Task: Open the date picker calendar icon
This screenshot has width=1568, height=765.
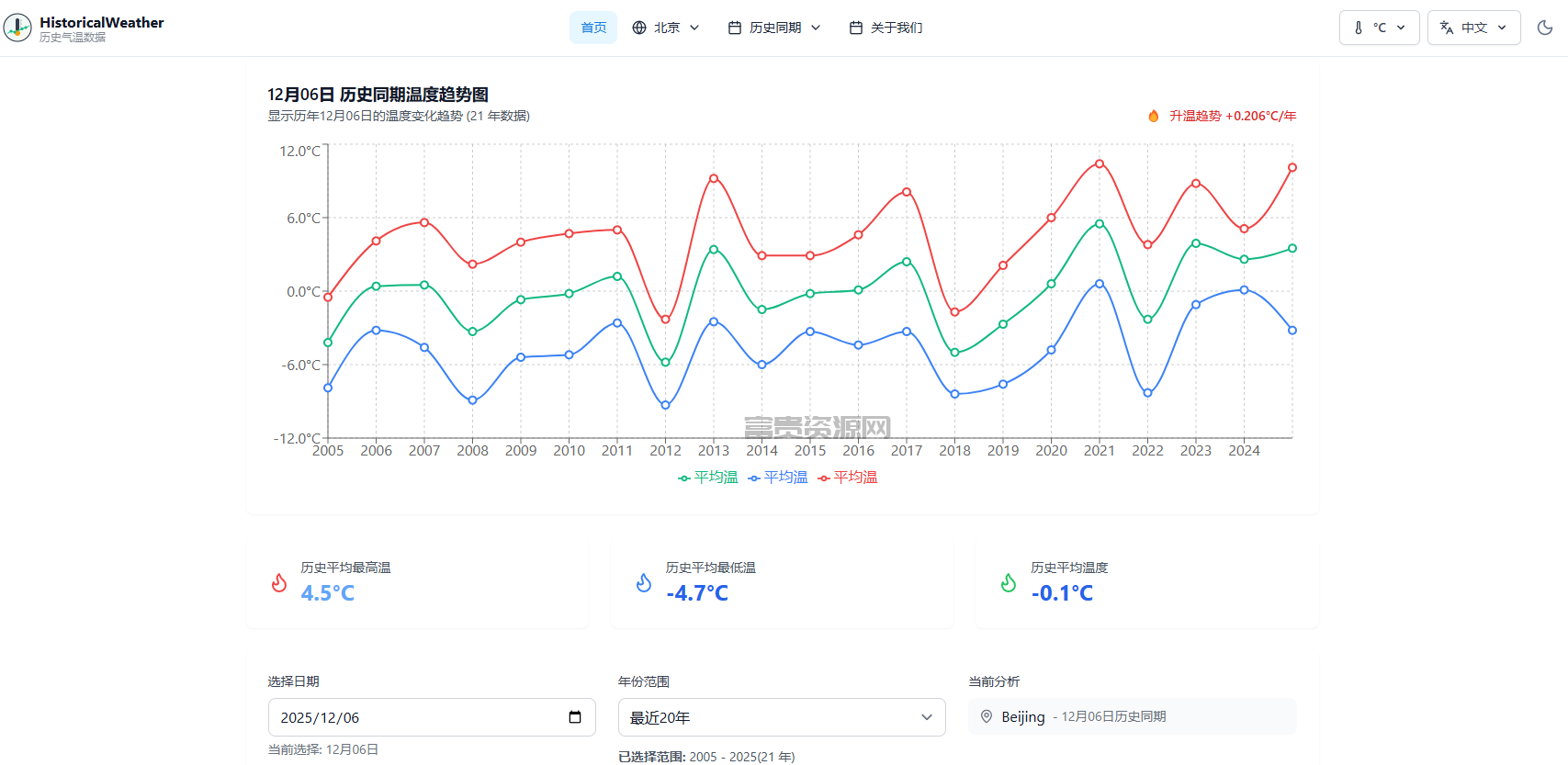Action: (575, 717)
